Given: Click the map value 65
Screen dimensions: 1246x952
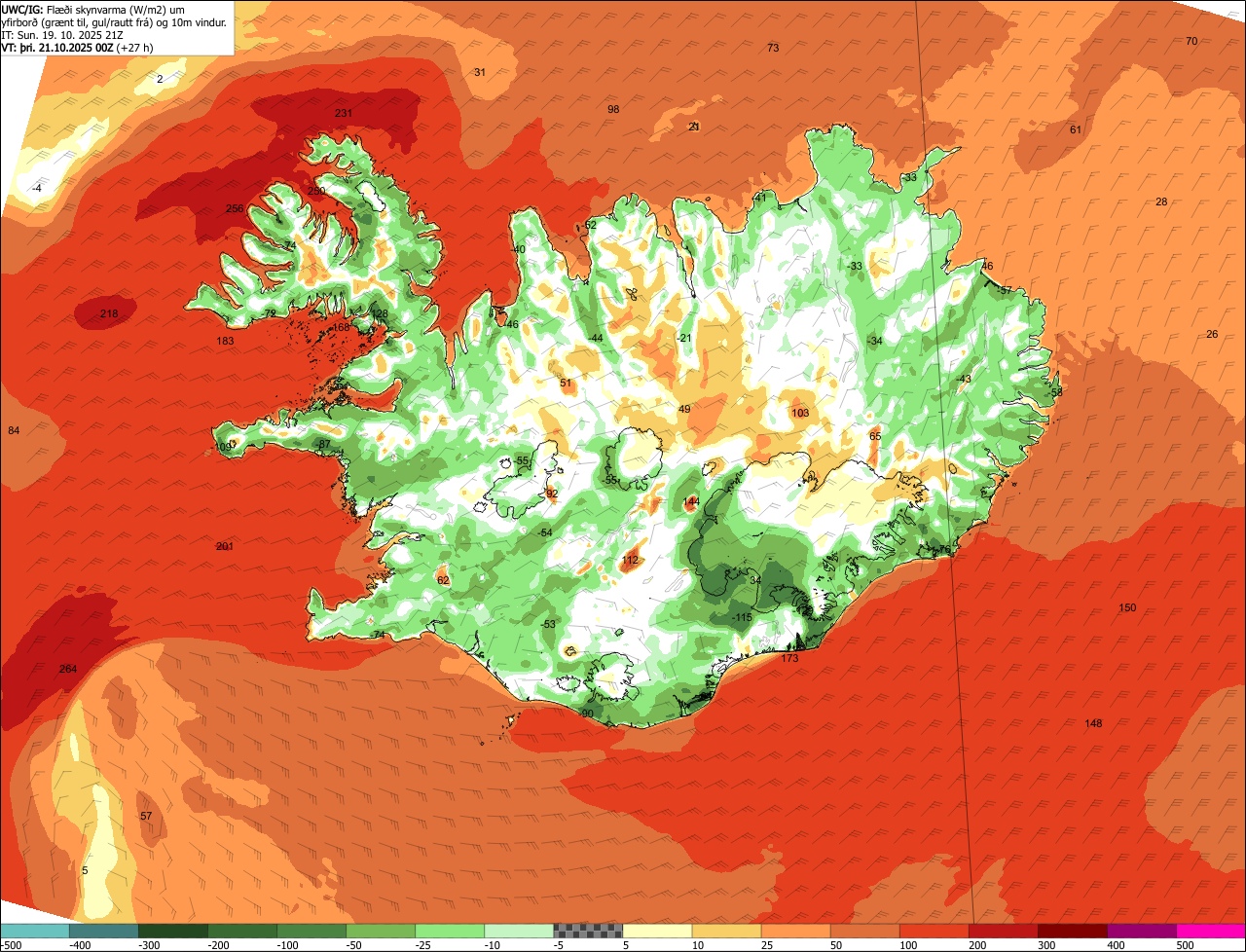Looking at the screenshot, I should [875, 436].
